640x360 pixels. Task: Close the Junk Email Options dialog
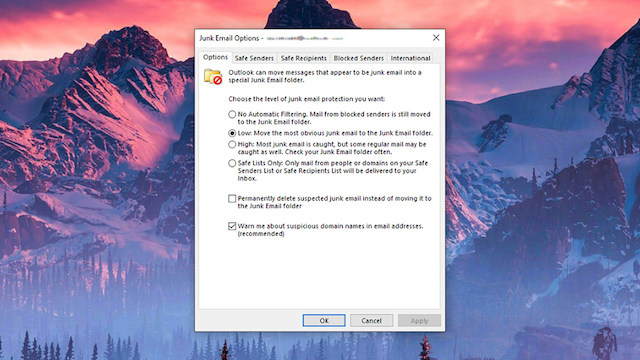click(436, 38)
